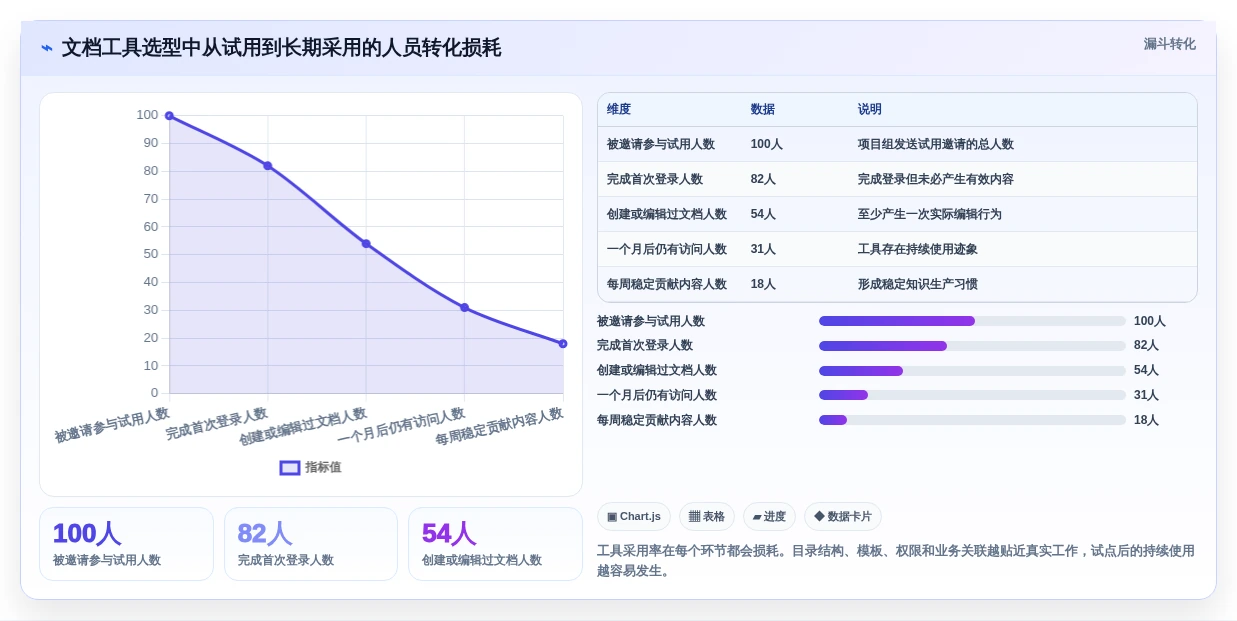1237x621 pixels.
Task: Click the 82人 value in table
Action: (763, 179)
